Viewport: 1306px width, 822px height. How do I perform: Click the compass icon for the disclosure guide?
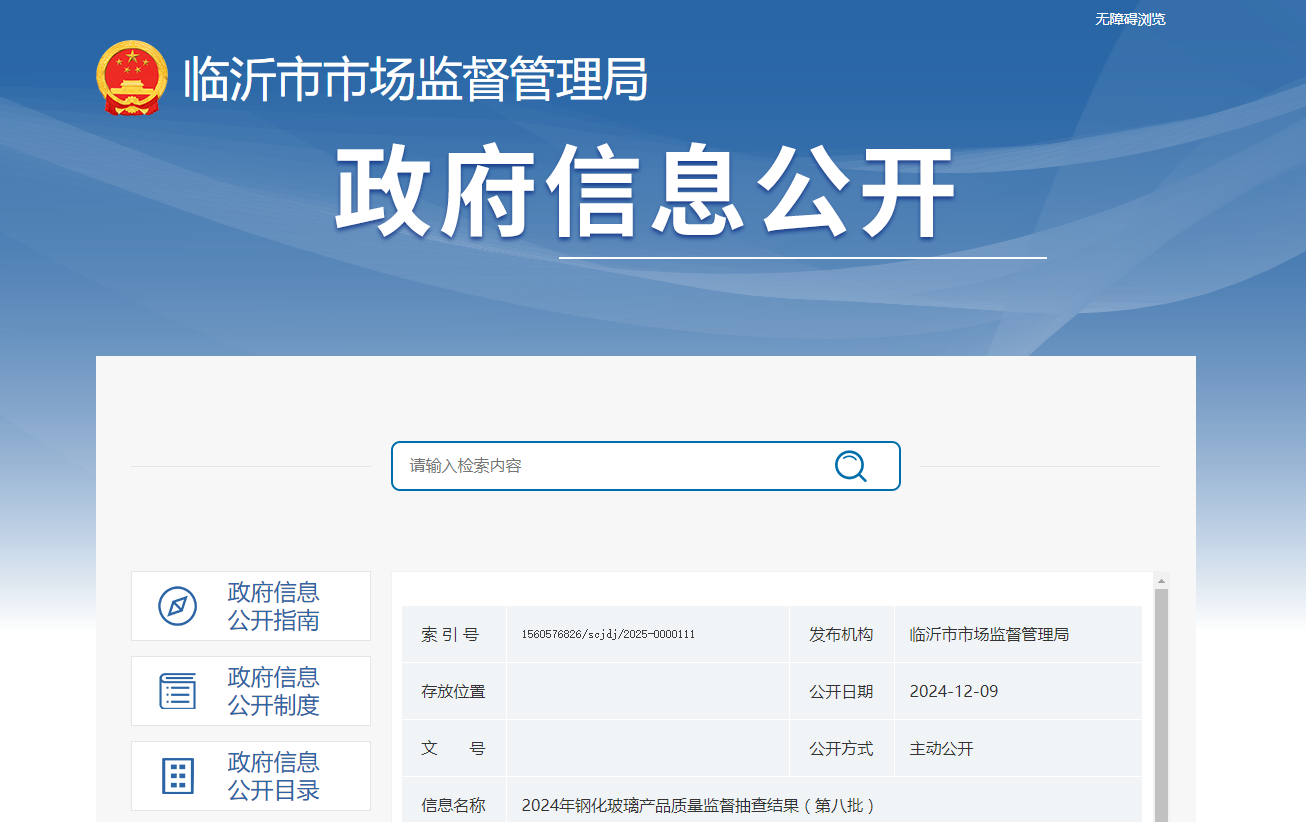click(177, 606)
